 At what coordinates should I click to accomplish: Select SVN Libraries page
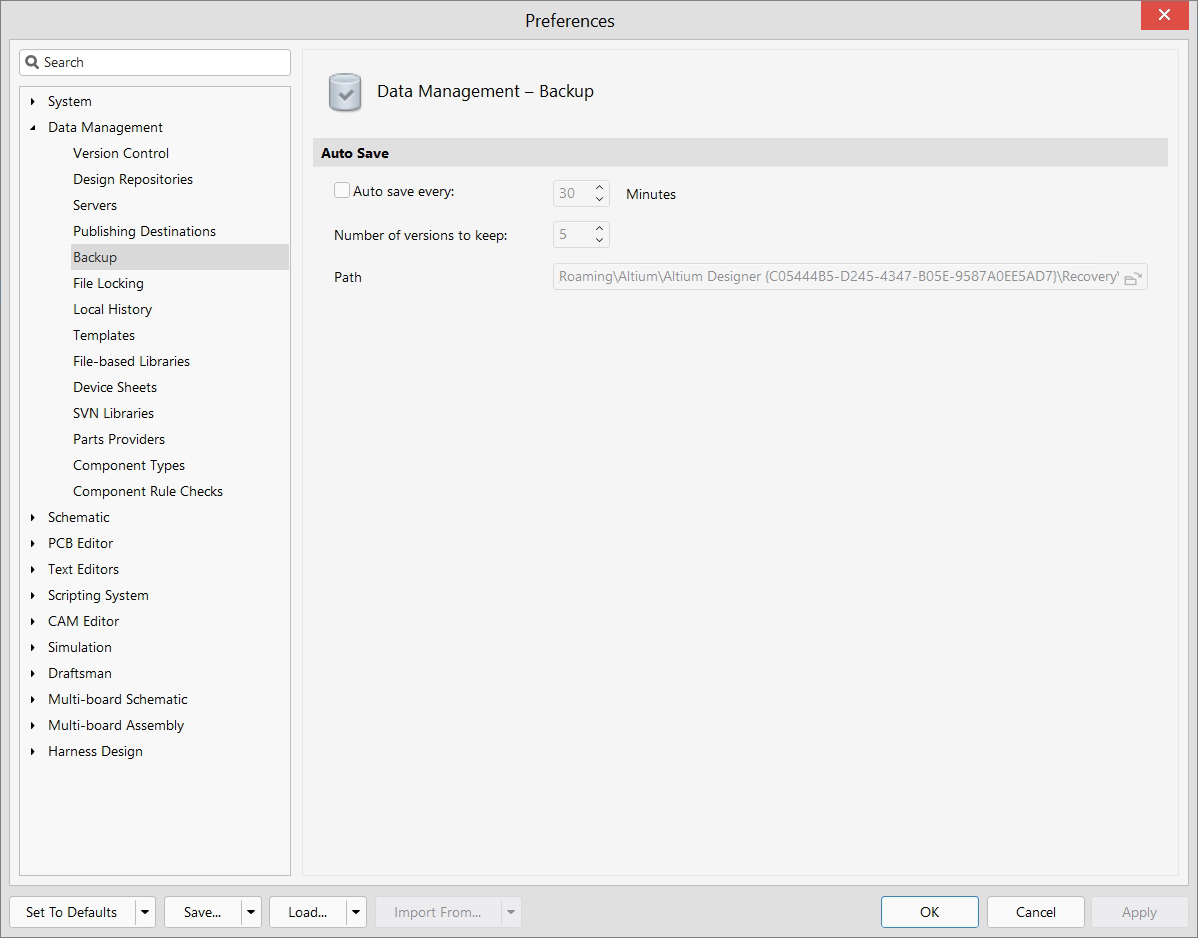coord(113,412)
